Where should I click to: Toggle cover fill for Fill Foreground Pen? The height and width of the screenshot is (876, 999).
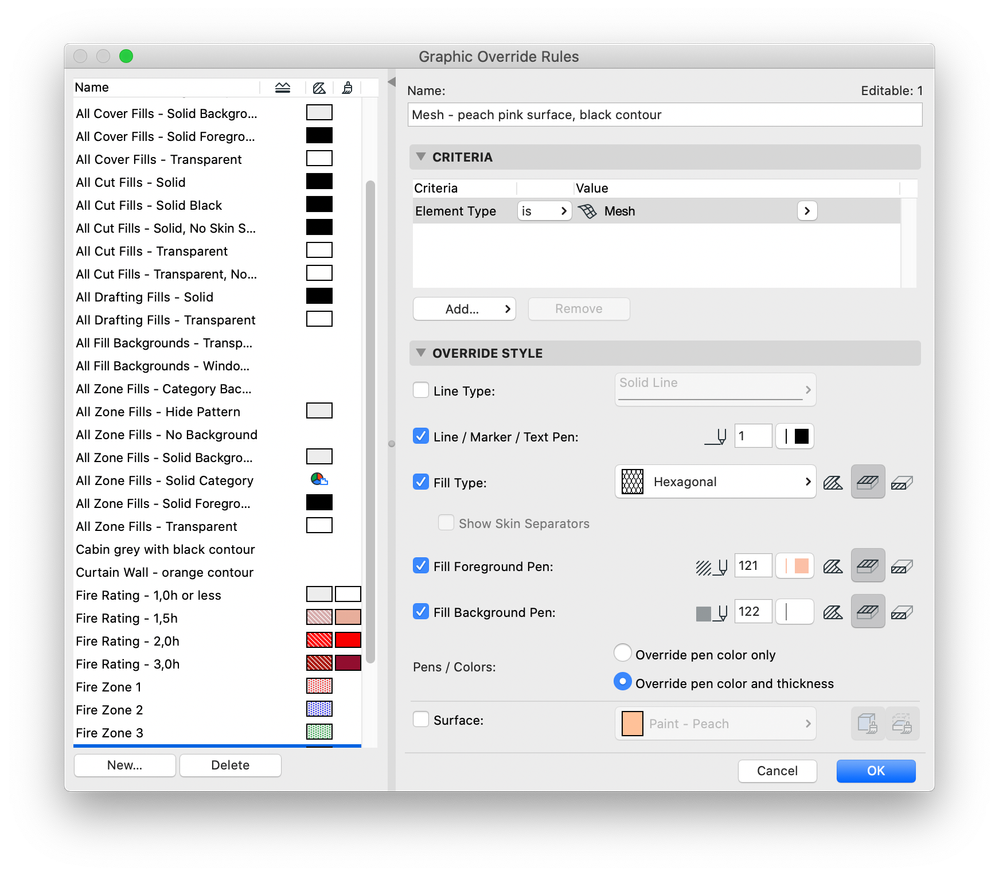click(868, 565)
